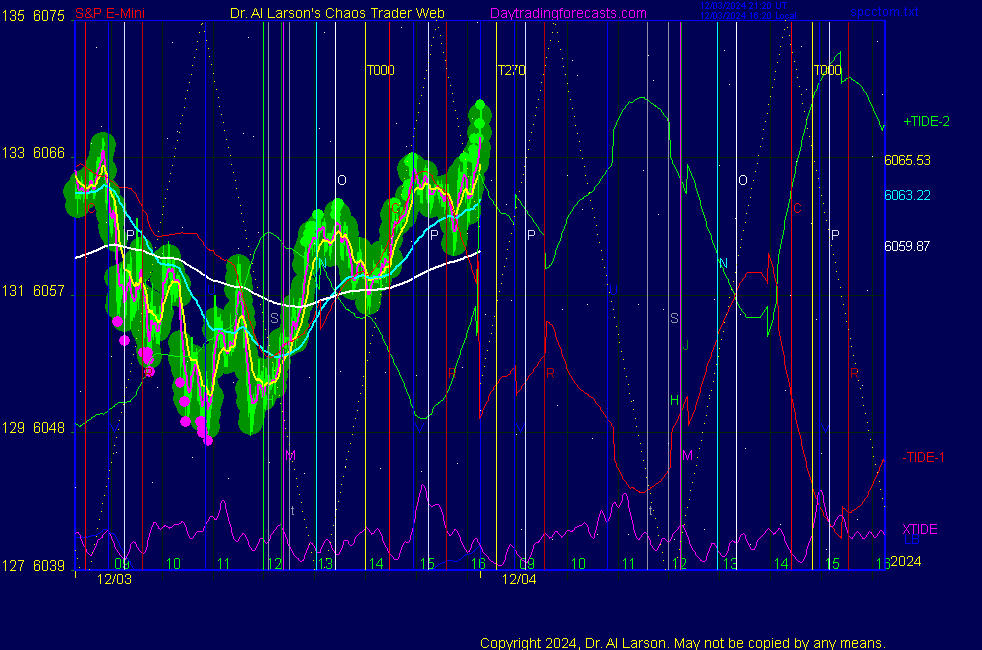
Task: Click the blue LB legend label
Action: pyautogui.click(x=911, y=540)
